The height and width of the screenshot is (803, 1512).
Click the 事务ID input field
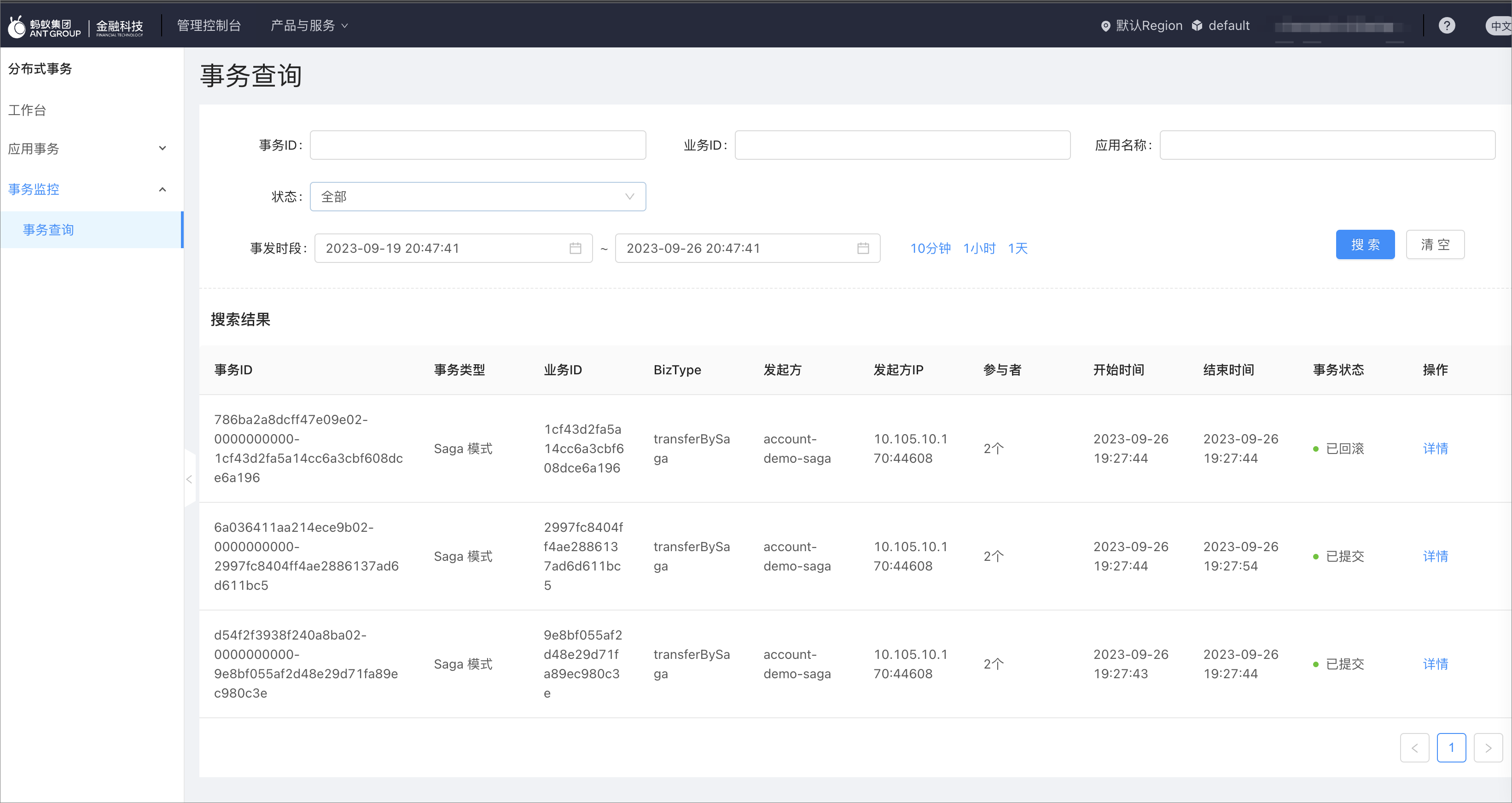(x=478, y=145)
